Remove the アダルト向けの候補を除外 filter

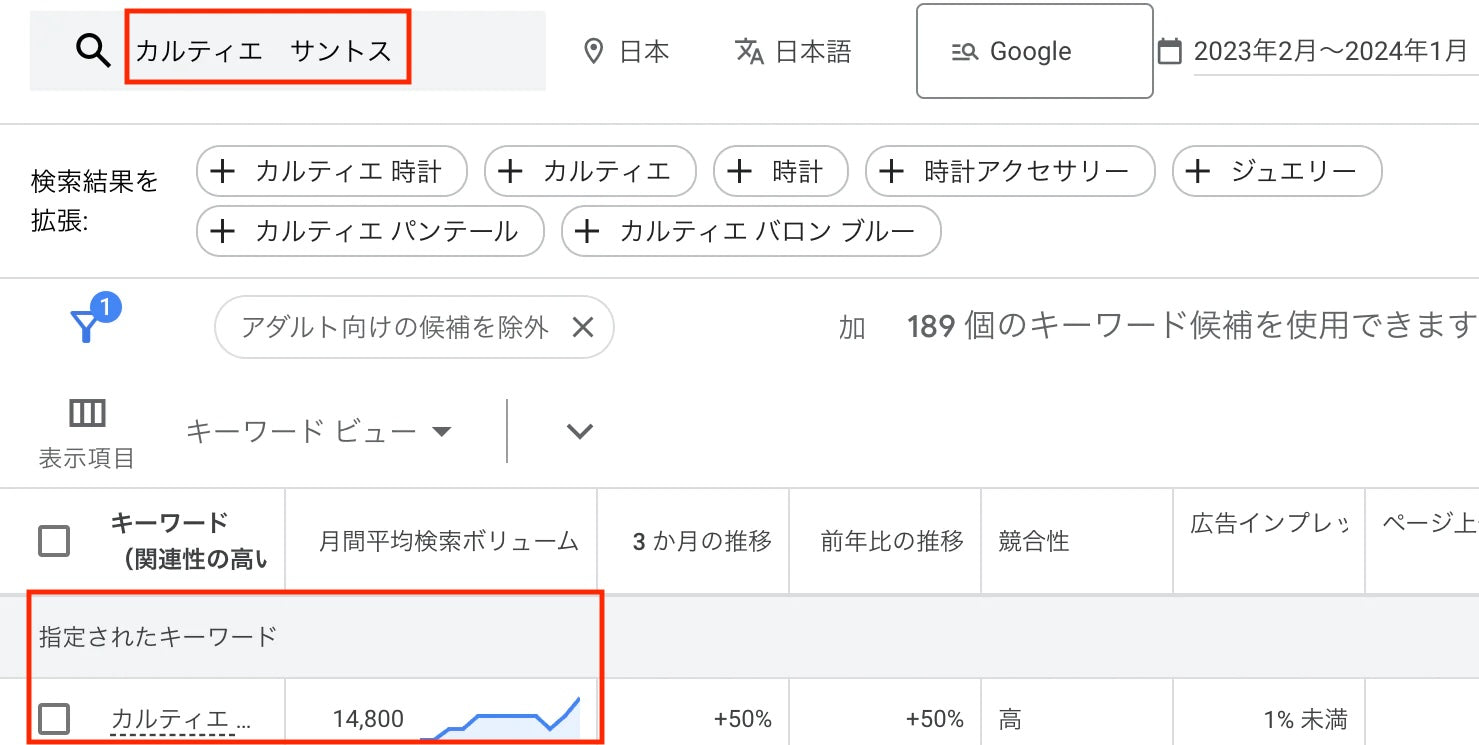pyautogui.click(x=582, y=327)
